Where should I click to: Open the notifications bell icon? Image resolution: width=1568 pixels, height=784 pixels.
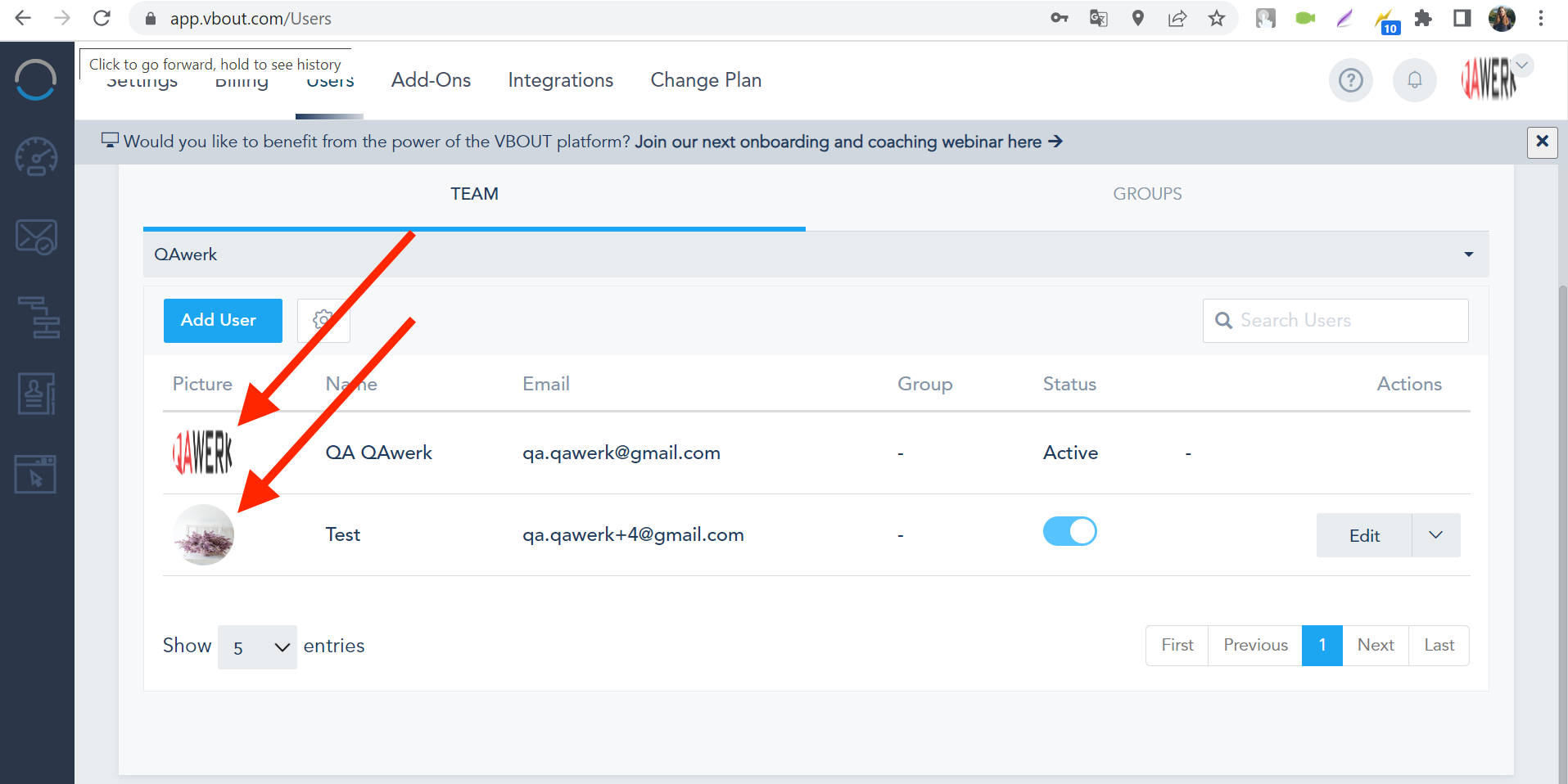(x=1414, y=80)
